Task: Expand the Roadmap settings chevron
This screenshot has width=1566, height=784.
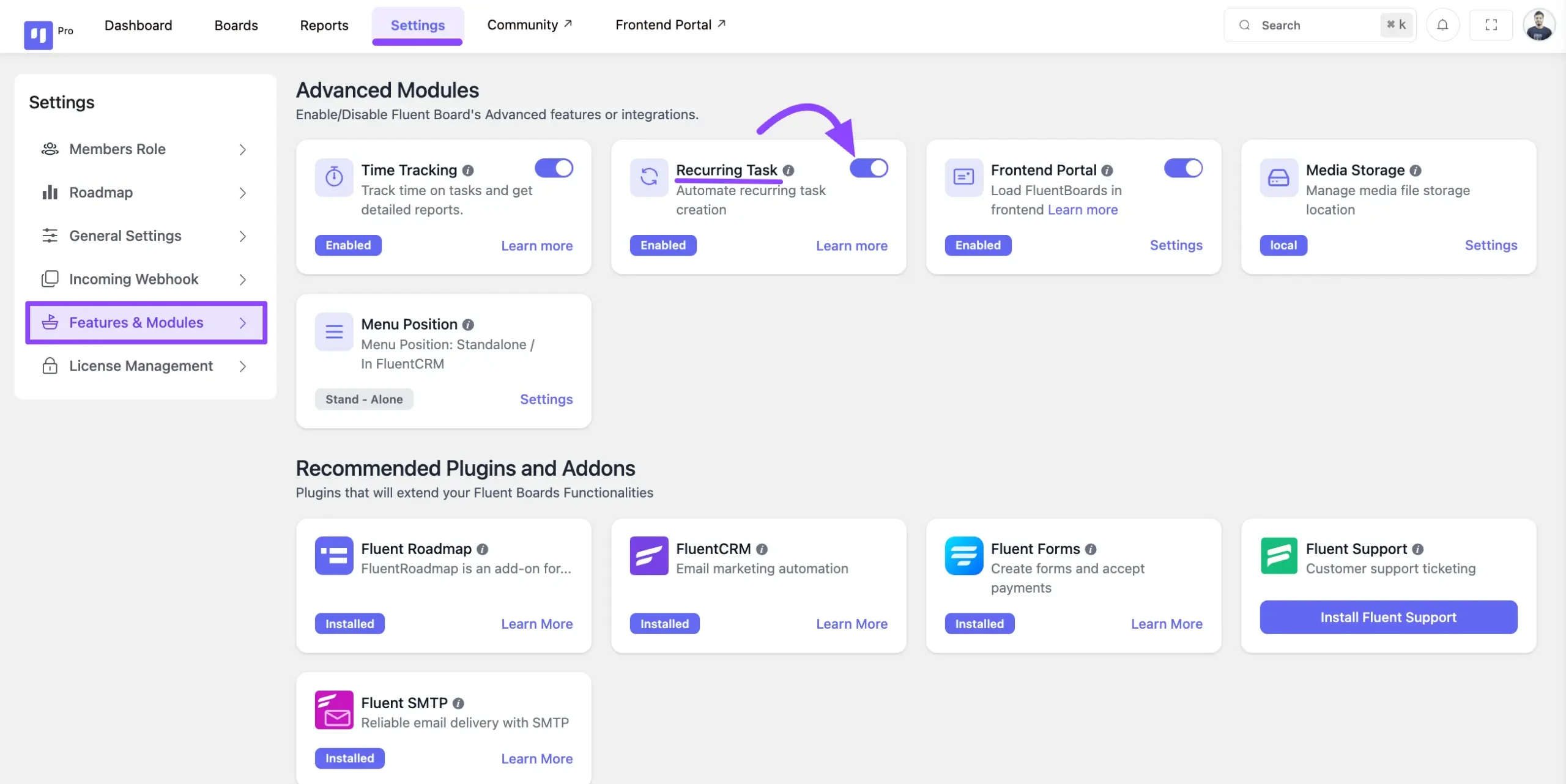Action: [243, 193]
